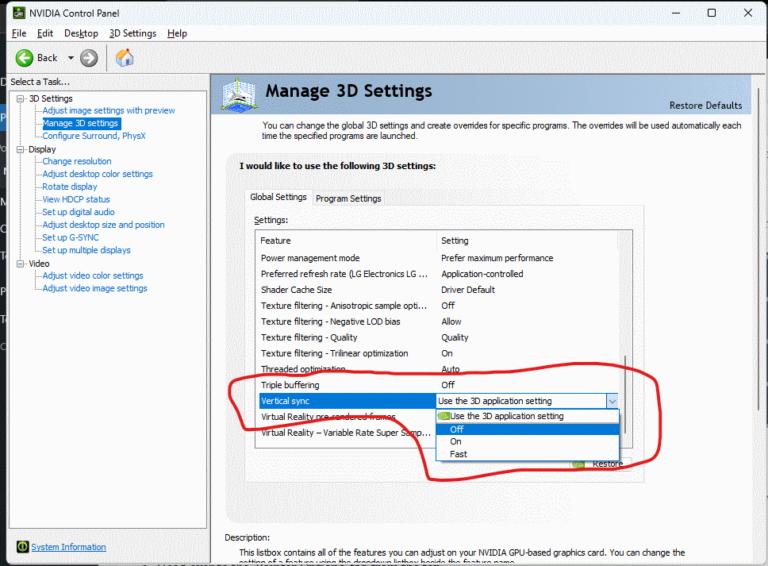Select Set up G-SYNC in task tree
768x566 pixels.
tap(72, 238)
